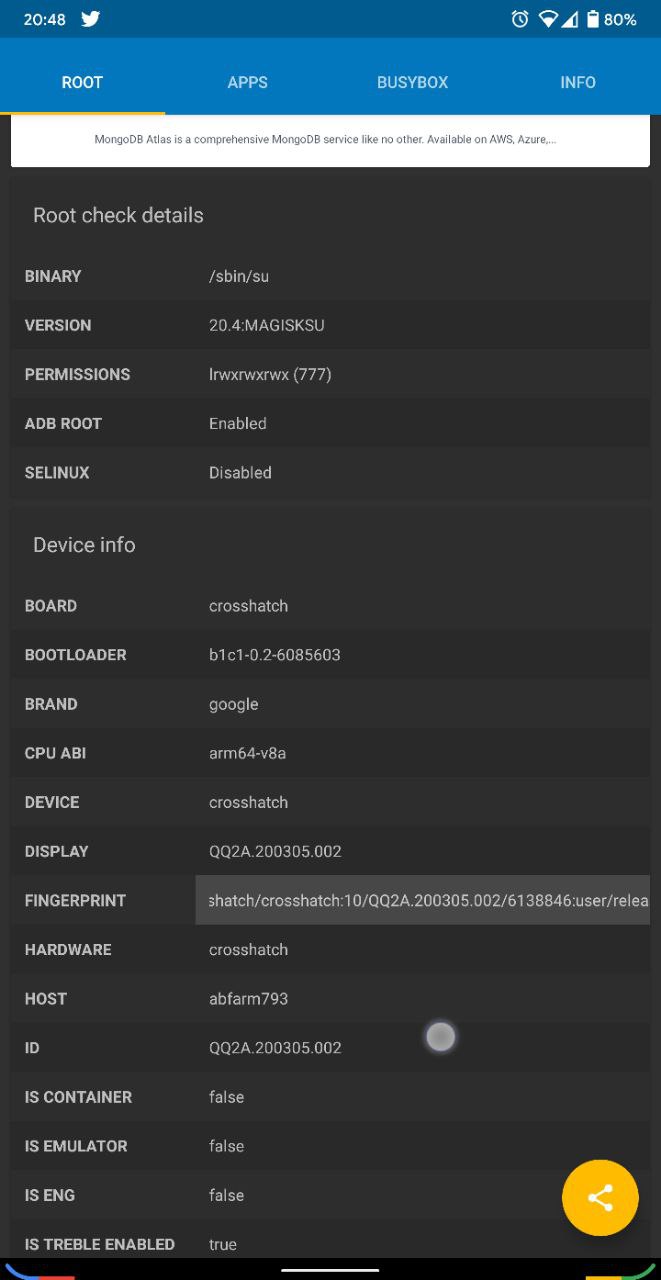
Task: Tap the alarm clock status icon
Action: click(520, 19)
